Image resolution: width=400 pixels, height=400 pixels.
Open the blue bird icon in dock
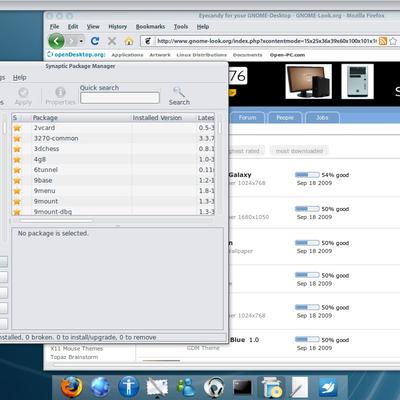328,388
